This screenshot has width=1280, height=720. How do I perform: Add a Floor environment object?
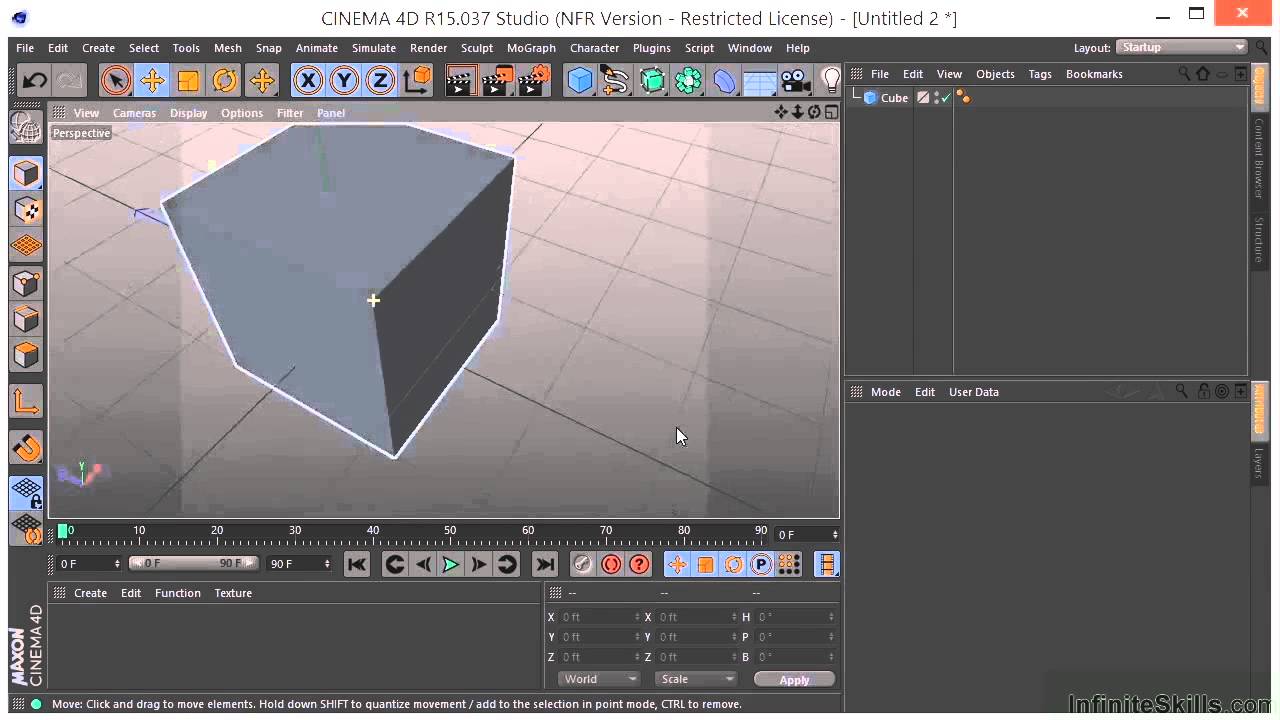(x=760, y=80)
